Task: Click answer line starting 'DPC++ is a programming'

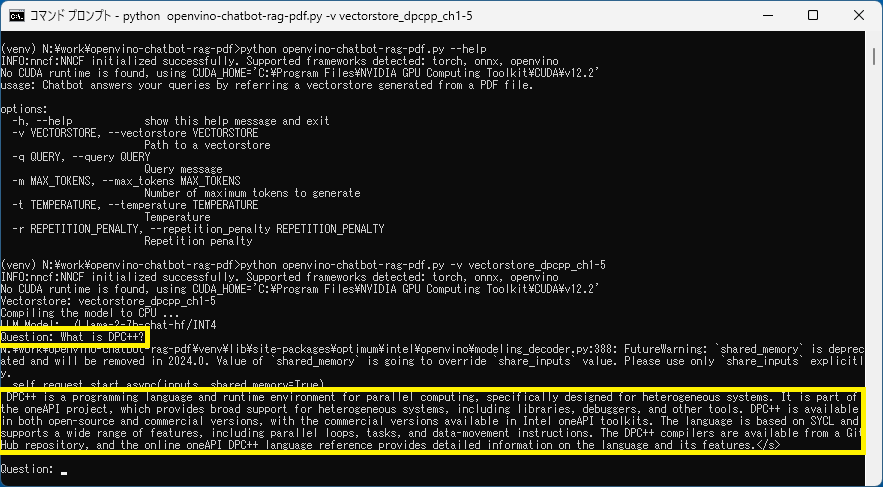Action: pos(432,397)
